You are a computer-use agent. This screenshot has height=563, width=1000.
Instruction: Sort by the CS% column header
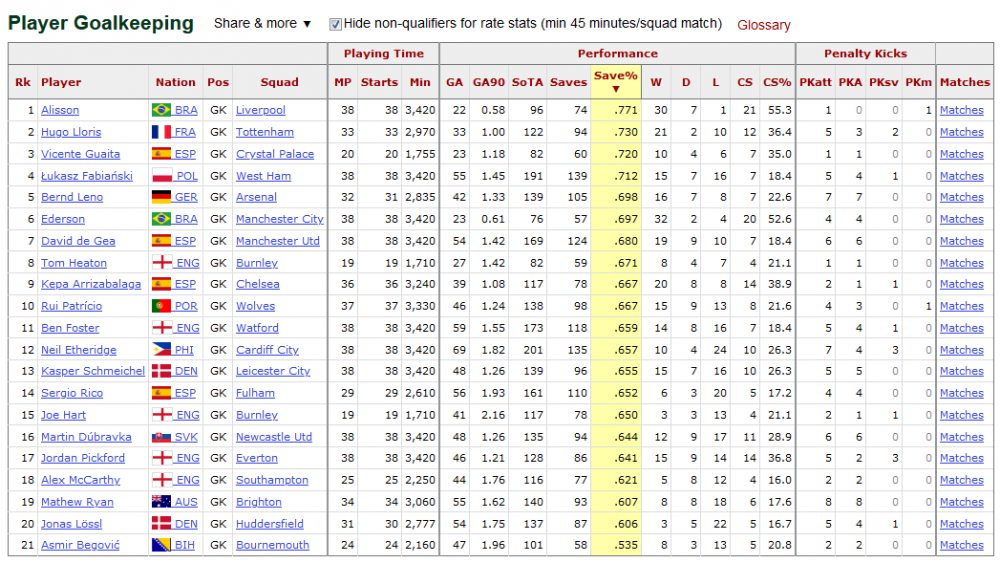point(777,82)
